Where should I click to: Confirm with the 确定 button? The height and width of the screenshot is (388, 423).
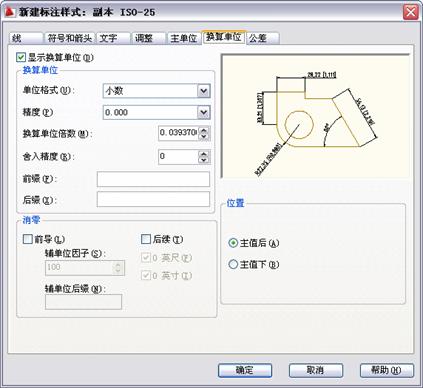pyautogui.click(x=245, y=370)
